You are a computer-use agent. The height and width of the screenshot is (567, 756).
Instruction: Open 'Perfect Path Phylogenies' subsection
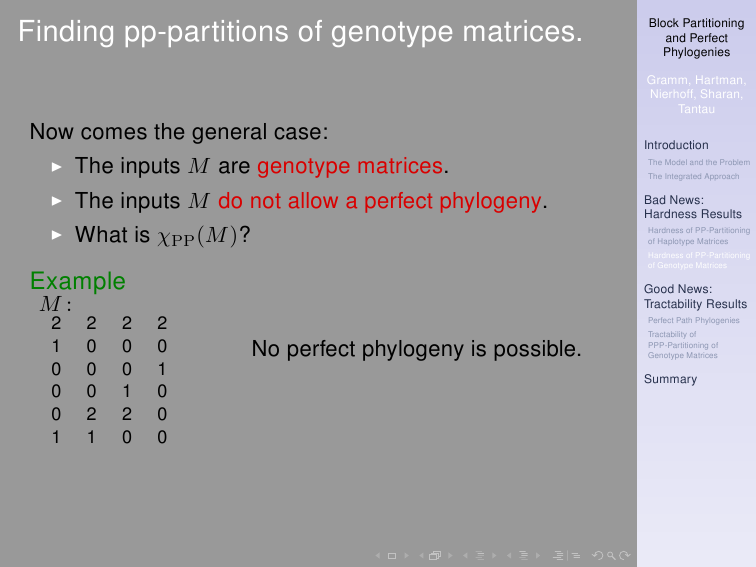click(693, 321)
